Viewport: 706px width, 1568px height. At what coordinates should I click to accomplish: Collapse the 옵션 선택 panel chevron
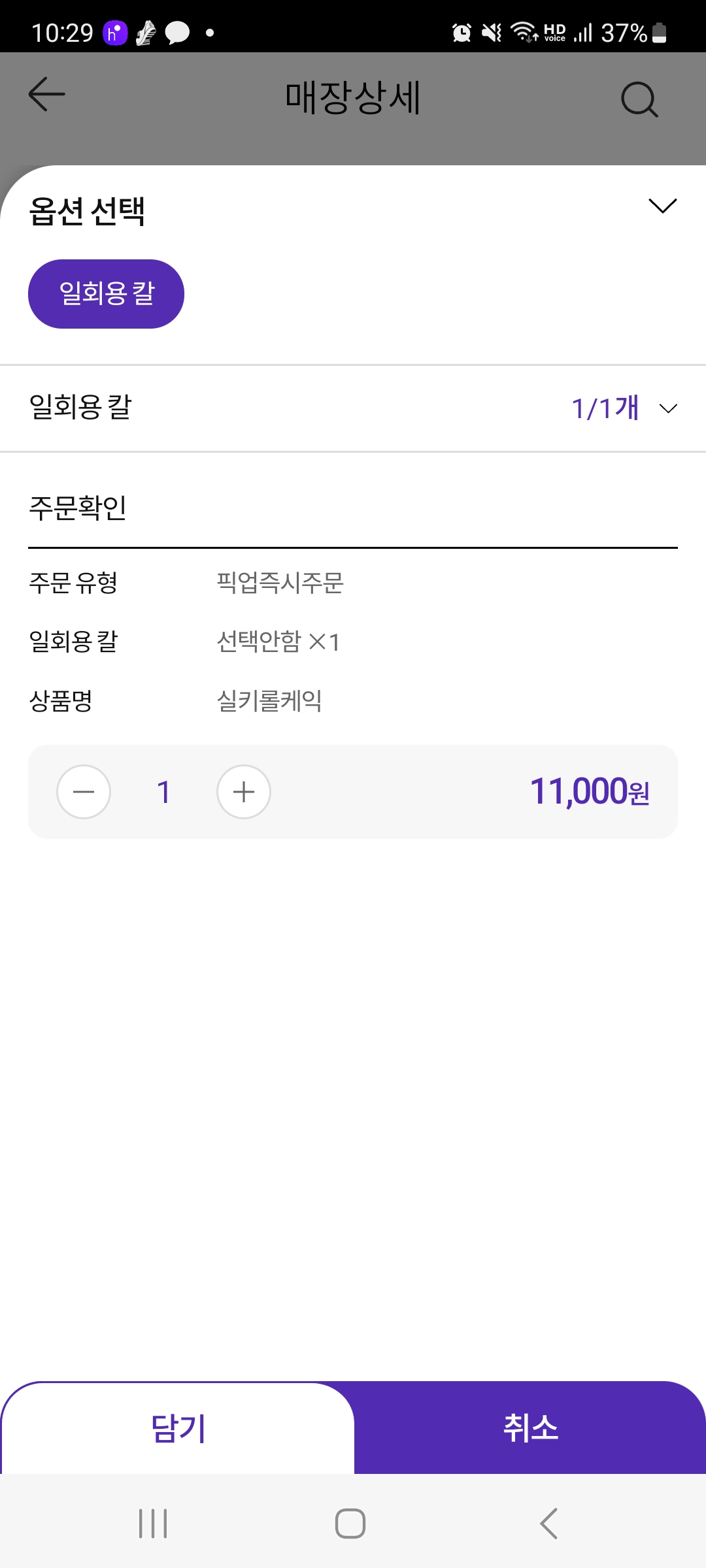click(662, 206)
